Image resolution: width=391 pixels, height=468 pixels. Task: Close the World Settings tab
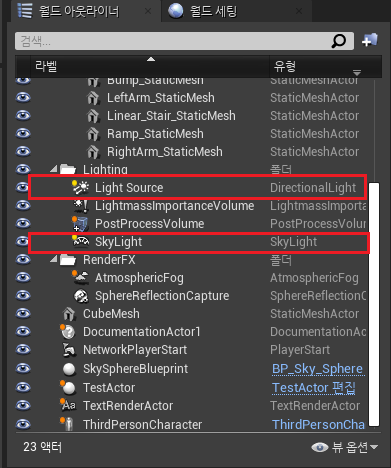pyautogui.click(x=299, y=11)
